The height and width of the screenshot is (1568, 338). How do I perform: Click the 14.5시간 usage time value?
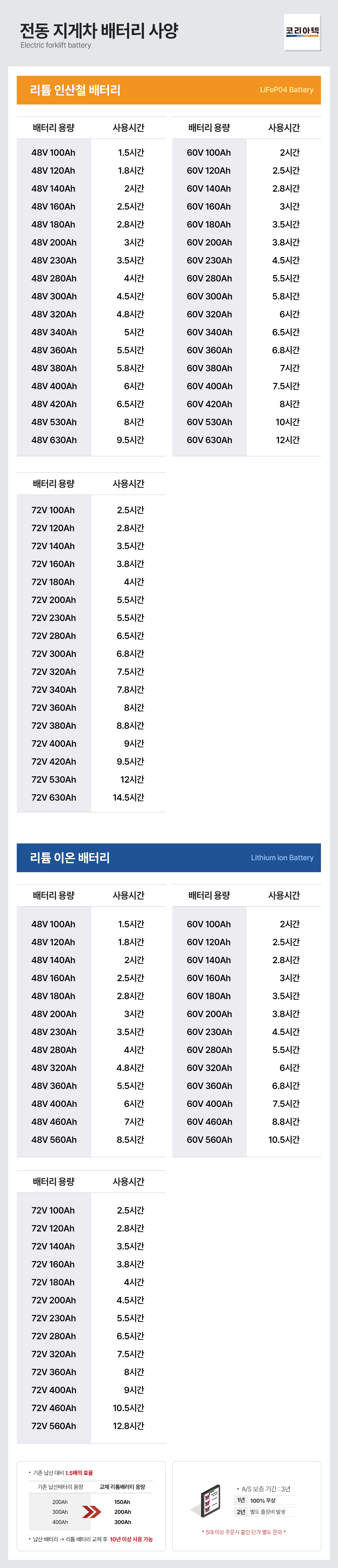click(128, 797)
